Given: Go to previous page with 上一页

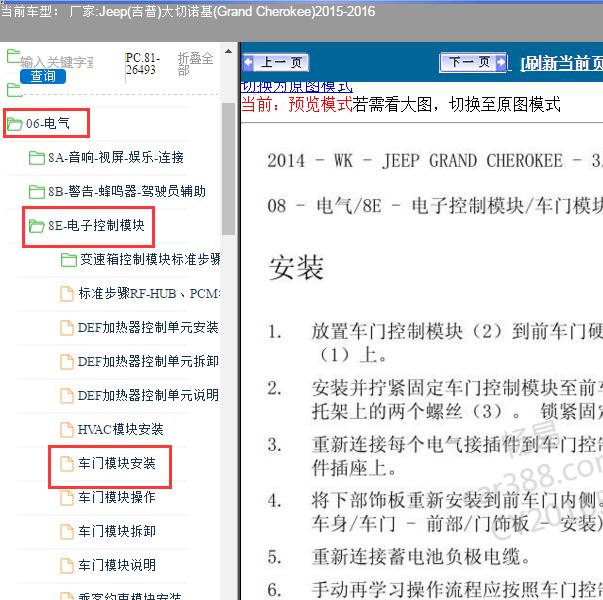Looking at the screenshot, I should point(276,62).
